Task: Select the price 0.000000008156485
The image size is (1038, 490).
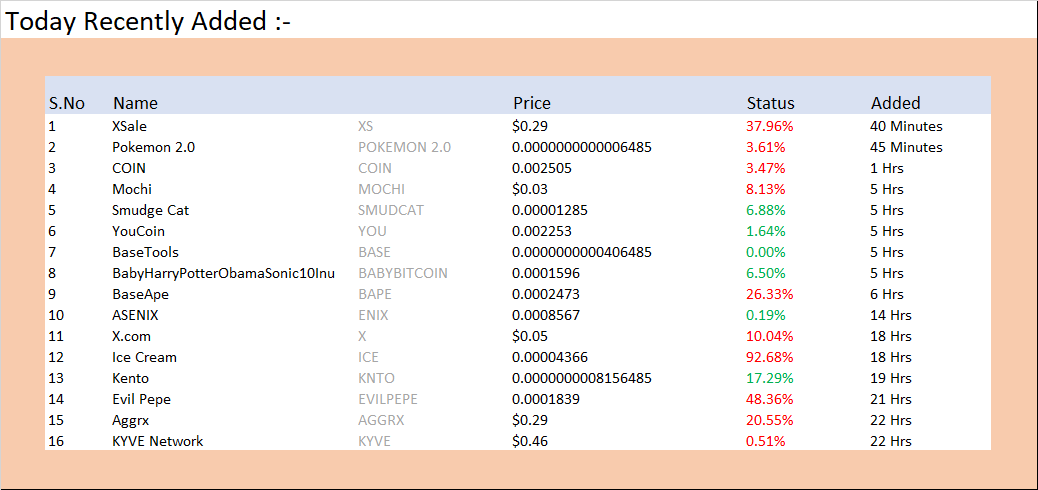Action: (x=582, y=379)
